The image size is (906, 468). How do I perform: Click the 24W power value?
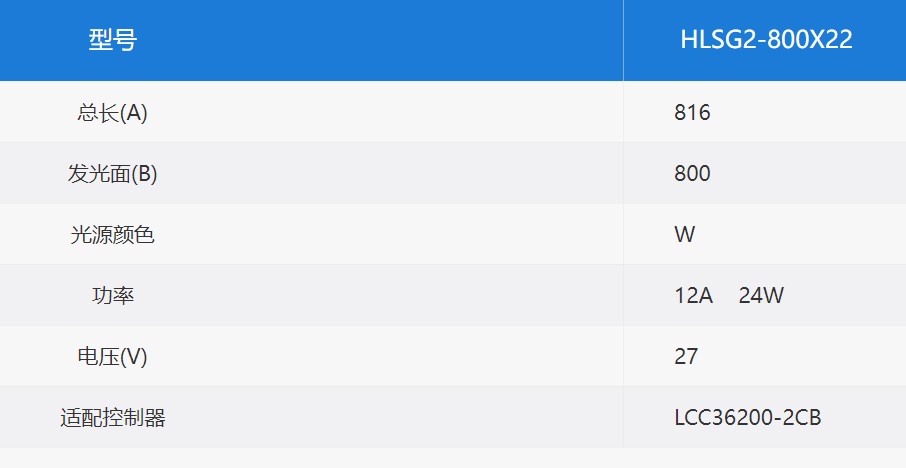pyautogui.click(x=761, y=296)
